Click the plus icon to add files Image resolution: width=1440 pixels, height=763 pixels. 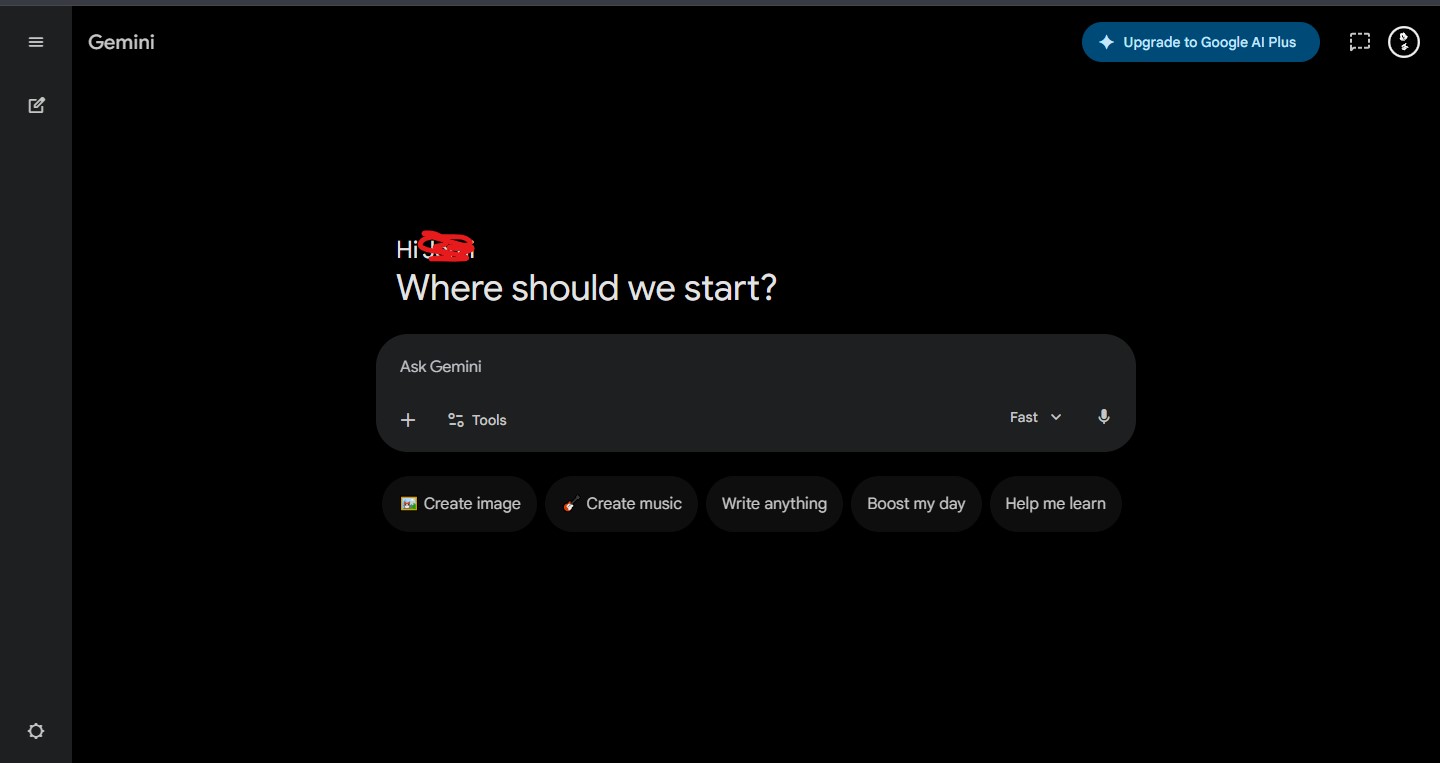click(x=408, y=420)
